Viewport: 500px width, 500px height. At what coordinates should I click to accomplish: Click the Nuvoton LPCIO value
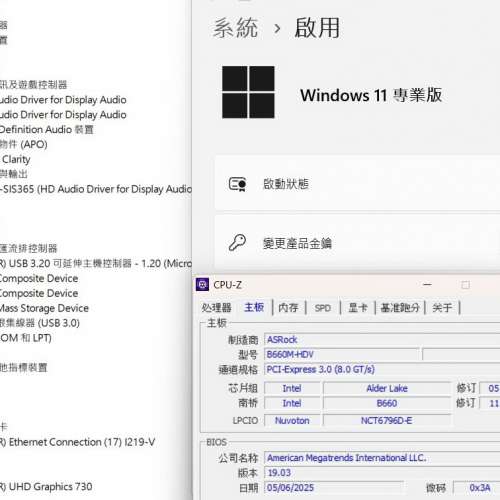tap(292, 420)
